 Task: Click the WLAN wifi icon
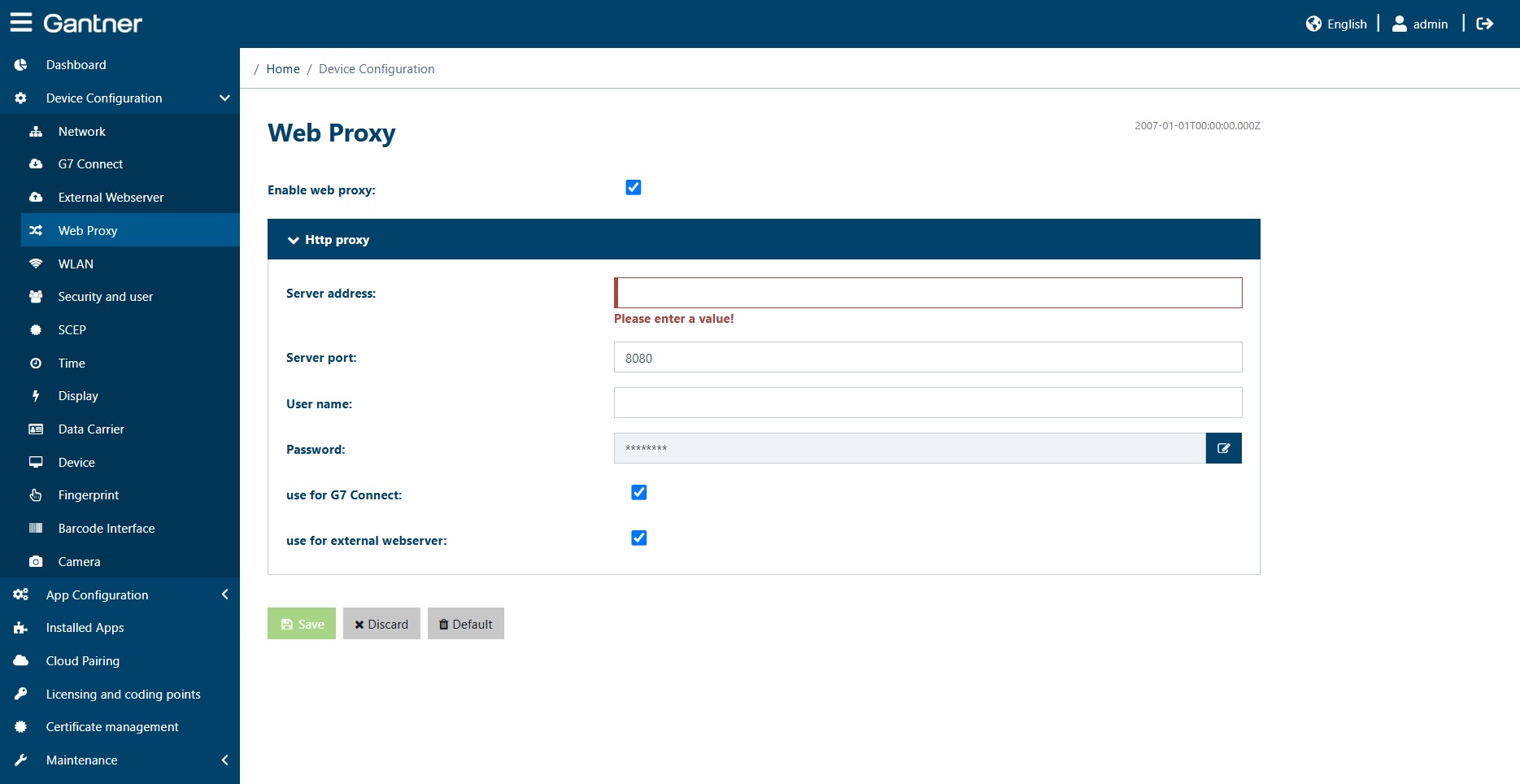36,264
